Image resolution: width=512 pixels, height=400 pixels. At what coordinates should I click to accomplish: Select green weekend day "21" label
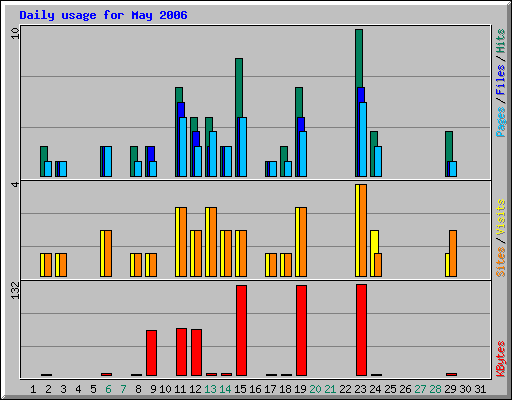pos(330,389)
